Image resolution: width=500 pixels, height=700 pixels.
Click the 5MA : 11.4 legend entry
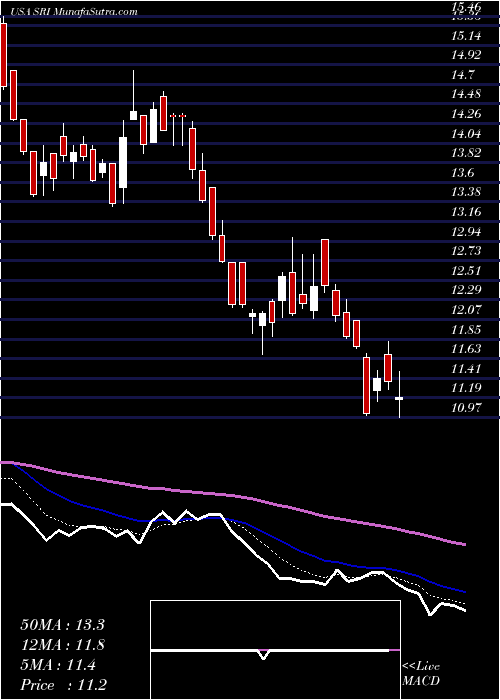tap(58, 665)
